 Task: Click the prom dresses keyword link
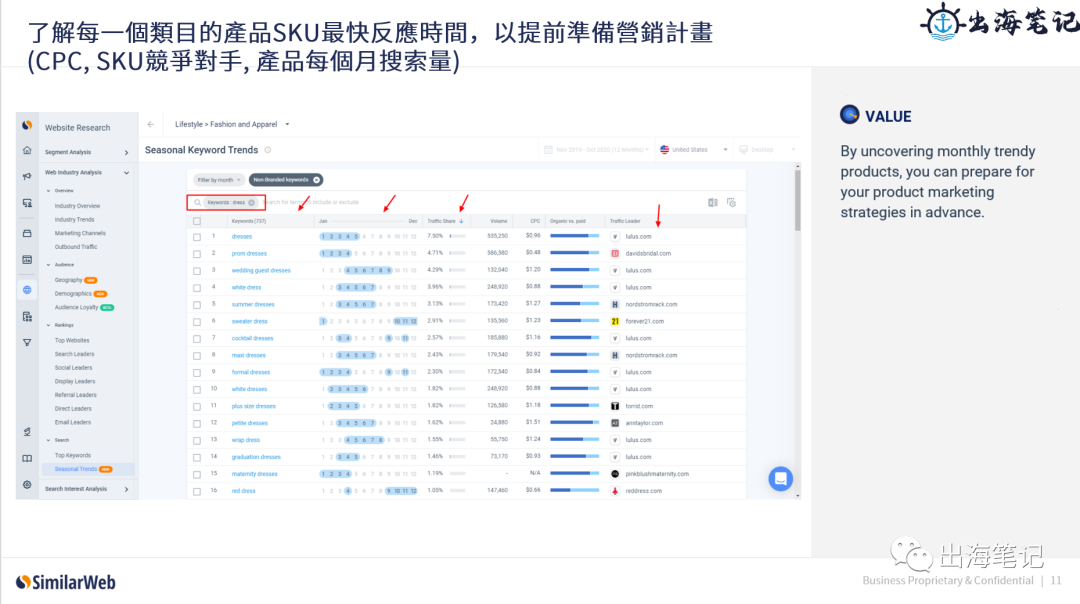[x=250, y=254]
